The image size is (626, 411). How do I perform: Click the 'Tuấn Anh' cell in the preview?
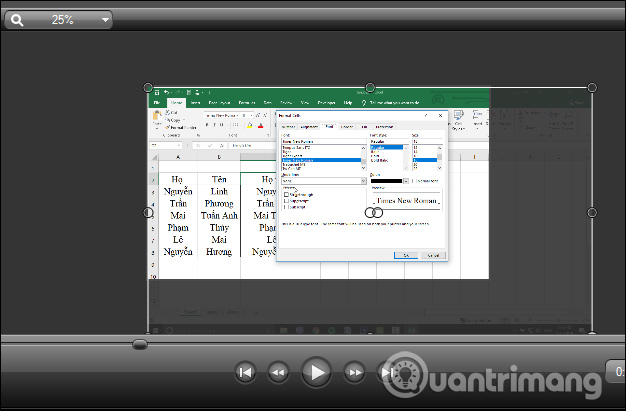[219, 216]
